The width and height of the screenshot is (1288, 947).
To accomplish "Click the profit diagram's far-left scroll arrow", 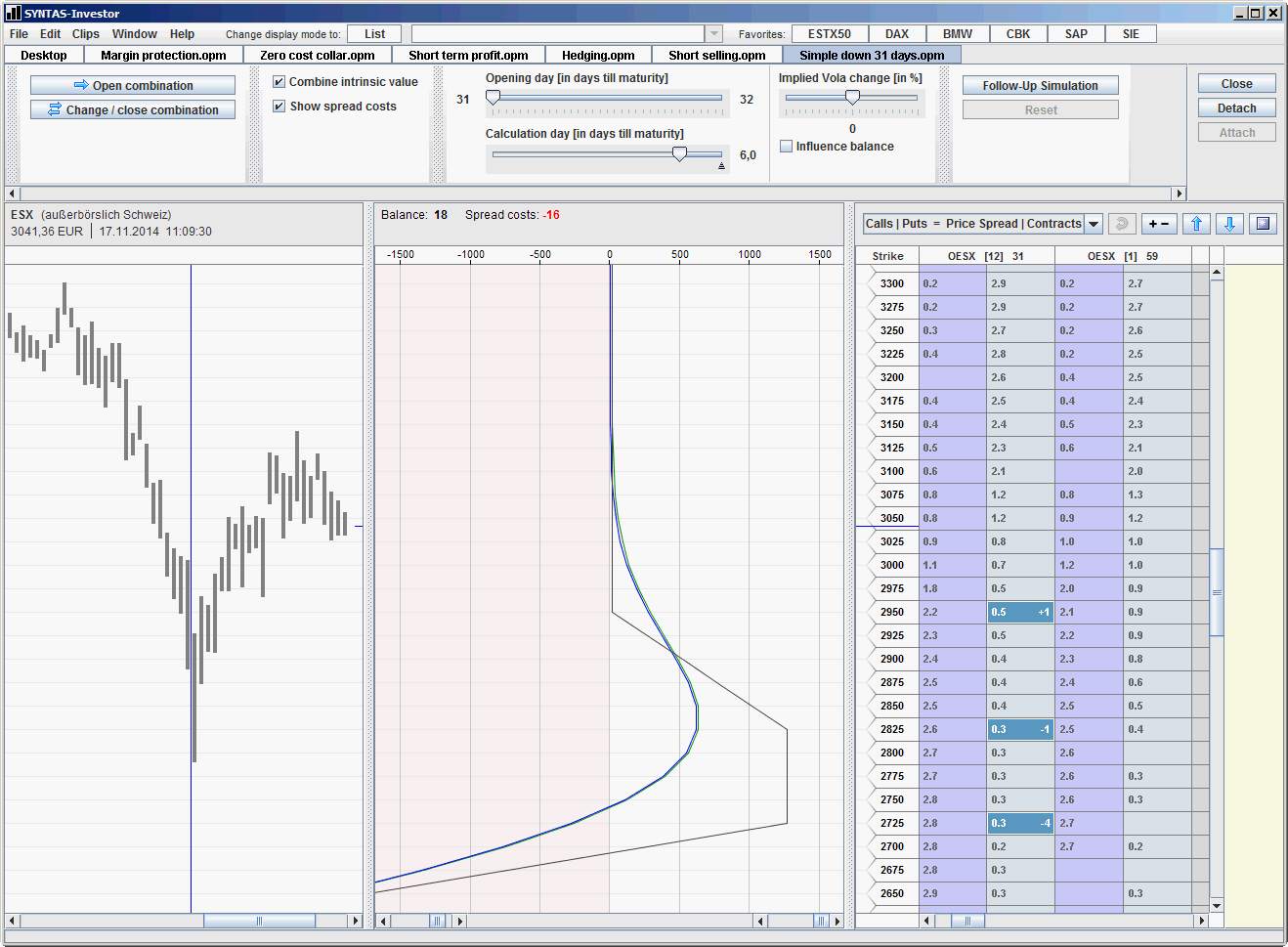I will coord(383,921).
